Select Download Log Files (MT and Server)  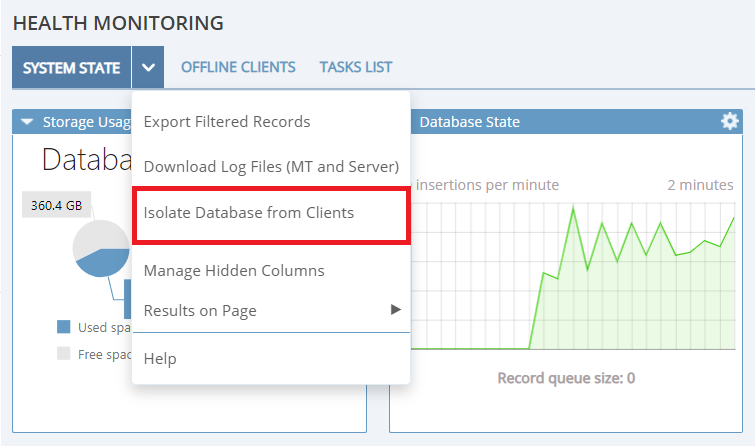pyautogui.click(x=271, y=166)
